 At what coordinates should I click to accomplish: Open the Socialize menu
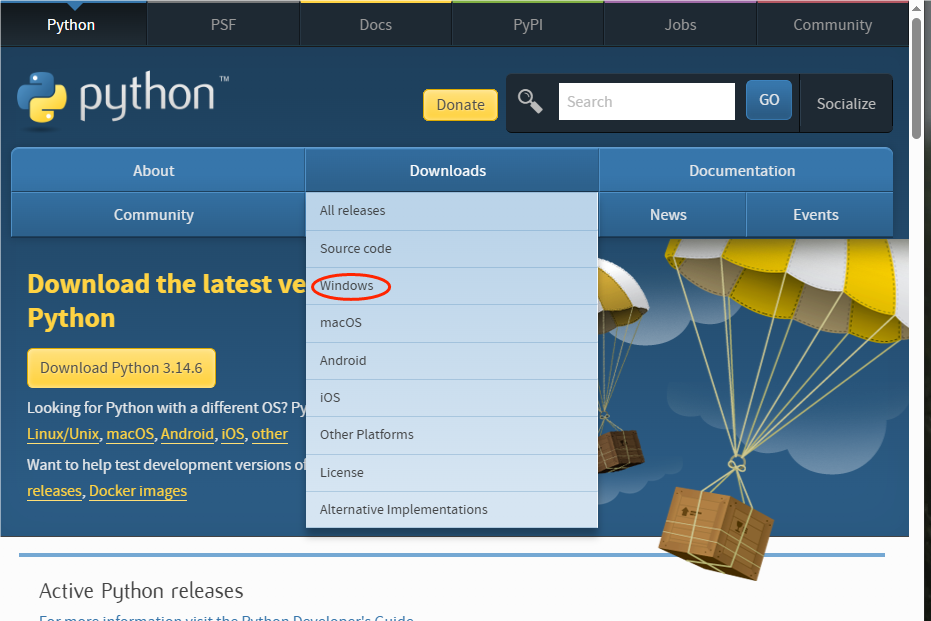[846, 103]
